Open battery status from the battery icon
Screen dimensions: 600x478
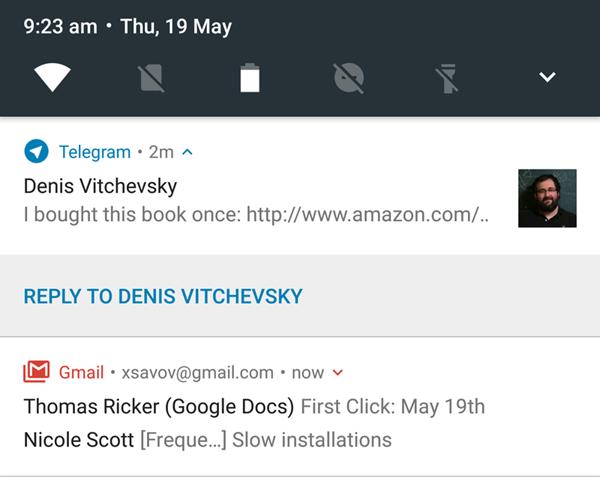250,77
